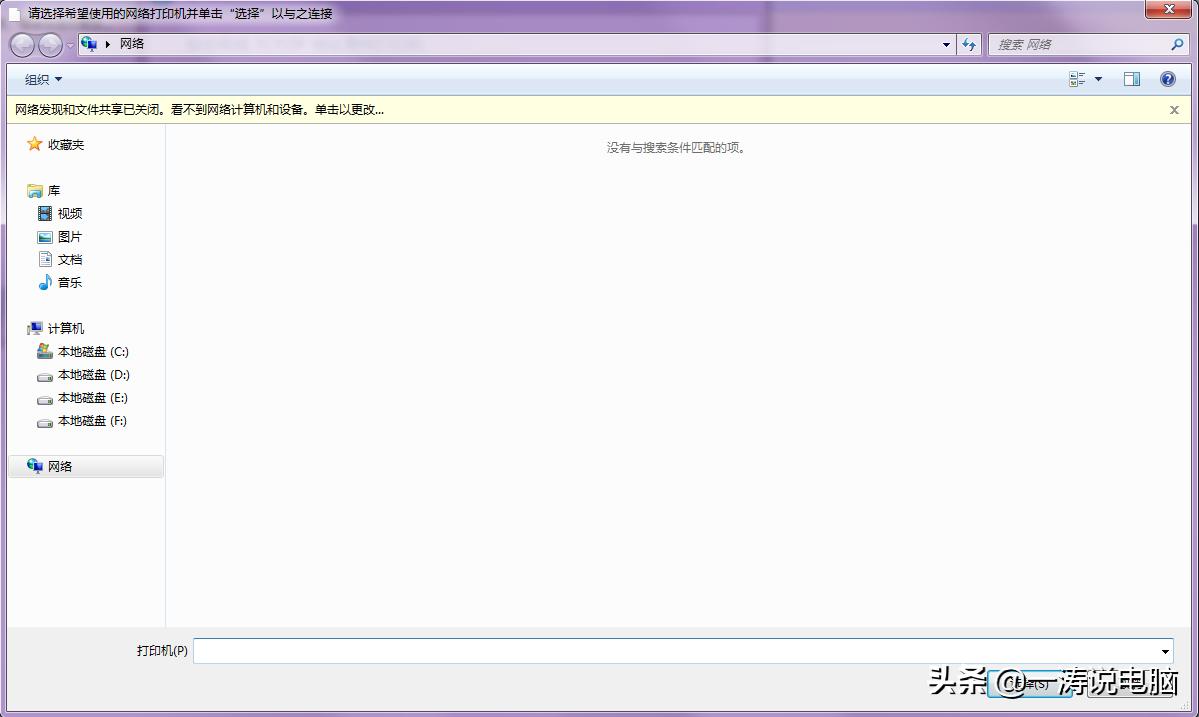Image resolution: width=1199 pixels, height=717 pixels.
Task: Open the views dropdown arrow on the toolbar
Action: (1096, 79)
